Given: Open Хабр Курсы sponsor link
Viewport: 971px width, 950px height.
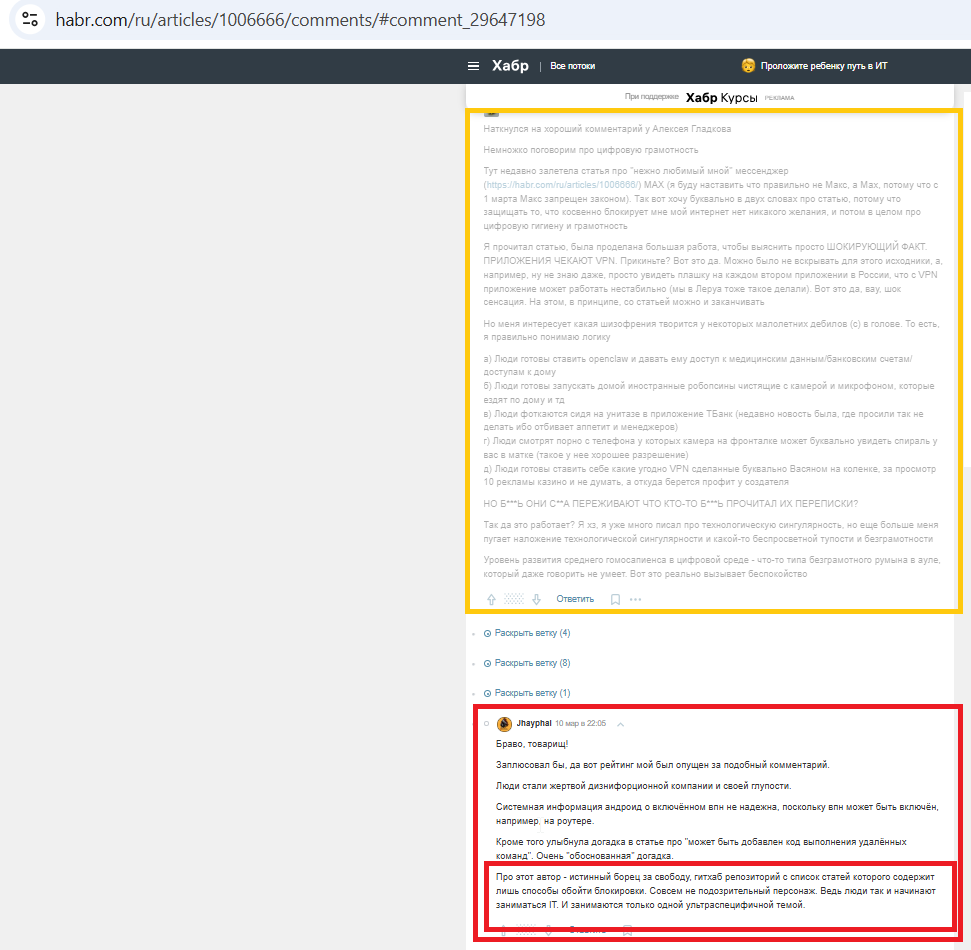Looking at the screenshot, I should (721, 98).
